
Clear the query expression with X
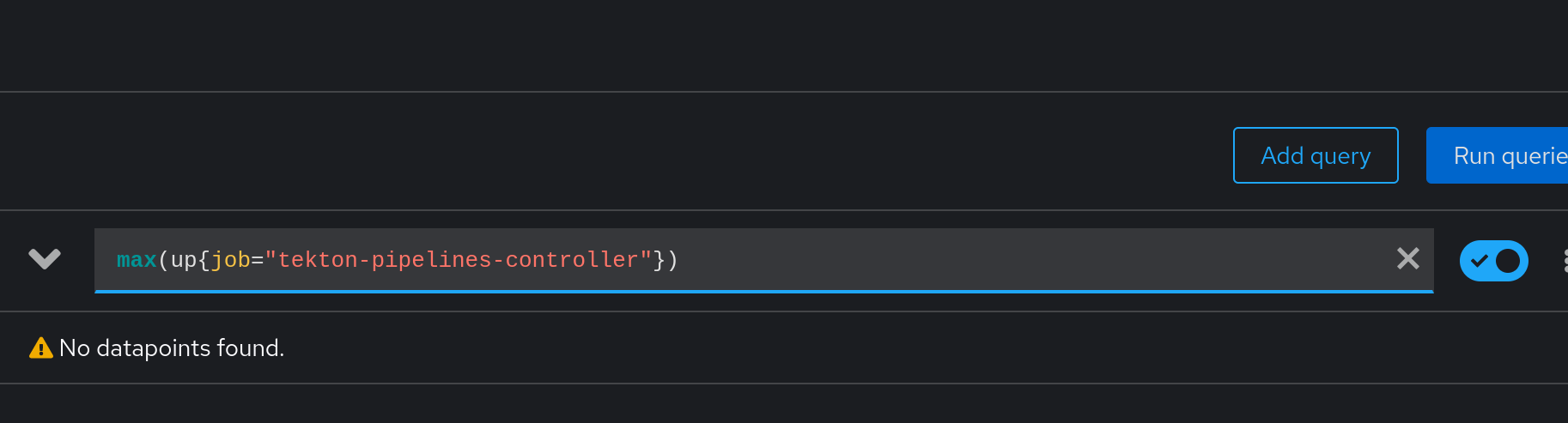pos(1408,258)
